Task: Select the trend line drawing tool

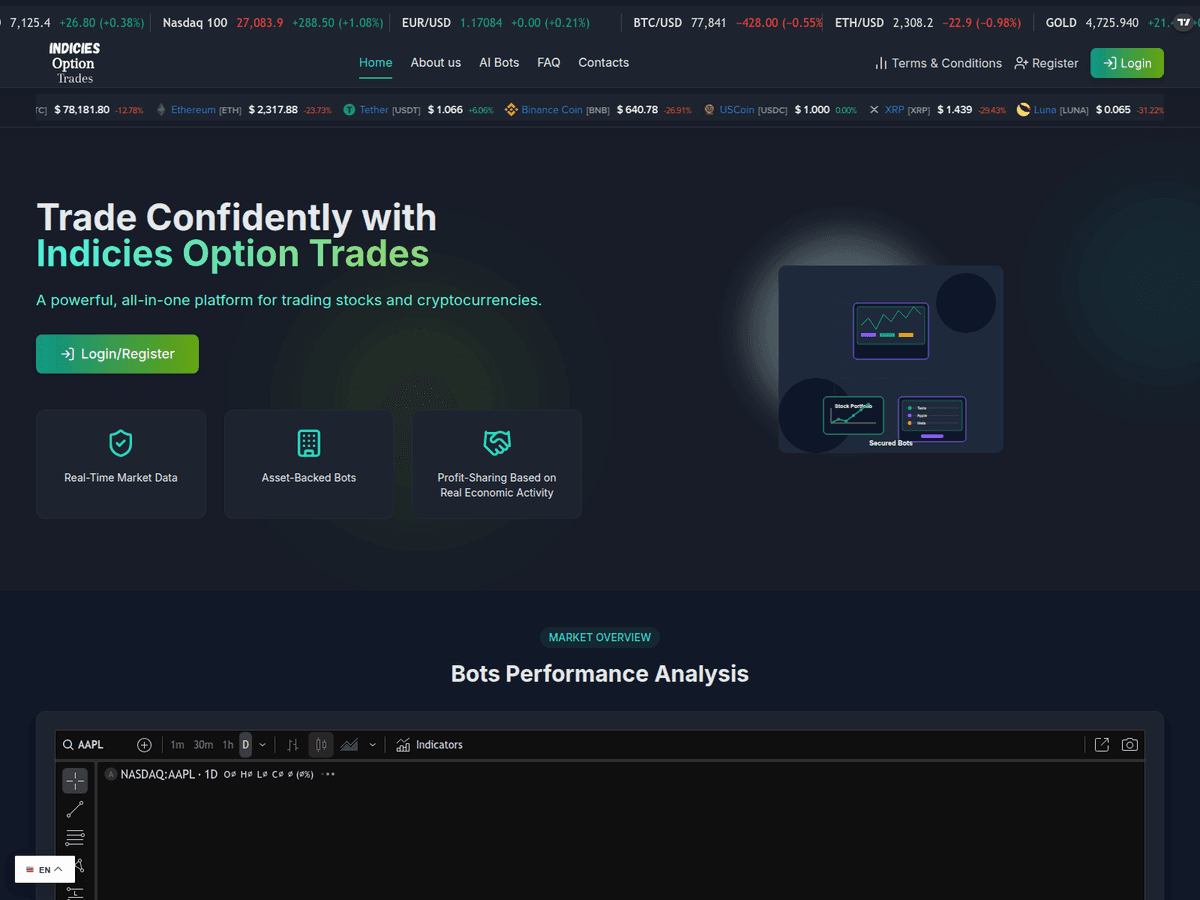Action: (x=75, y=809)
